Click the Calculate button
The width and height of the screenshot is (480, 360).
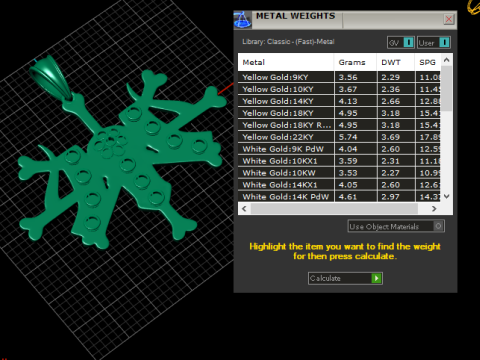coord(345,278)
